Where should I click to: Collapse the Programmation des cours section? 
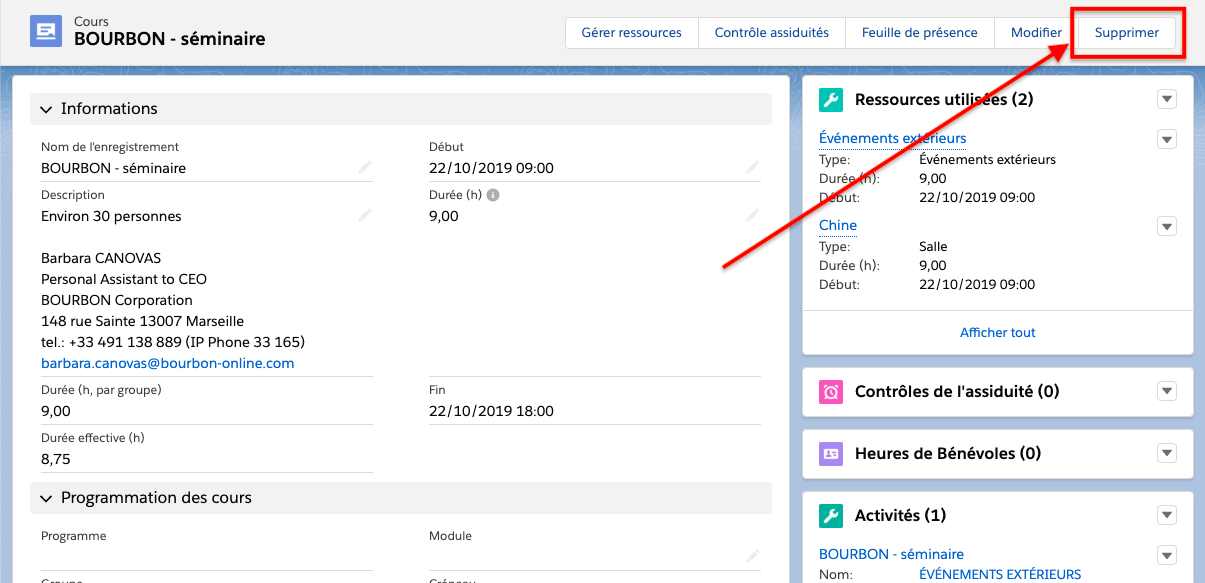point(46,498)
